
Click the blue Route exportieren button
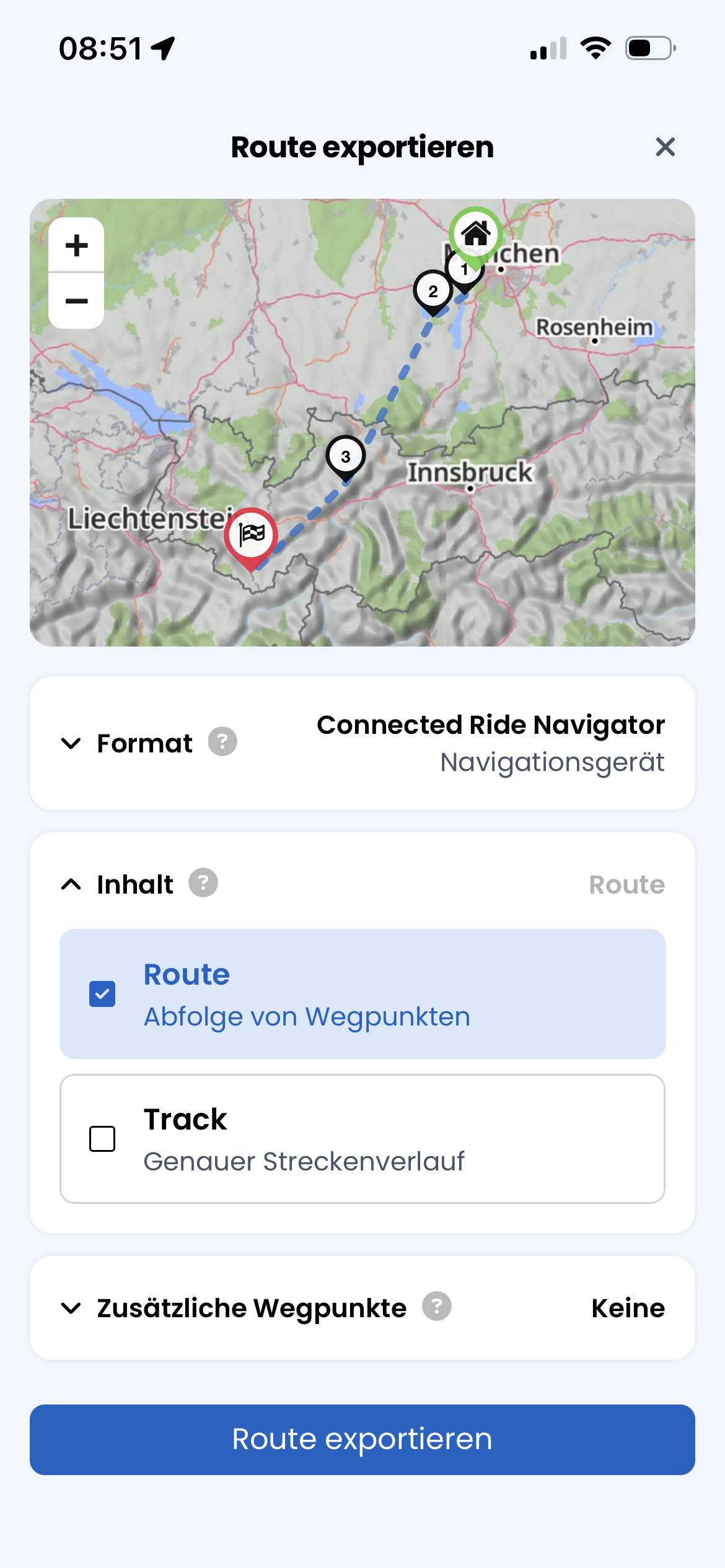(362, 1439)
